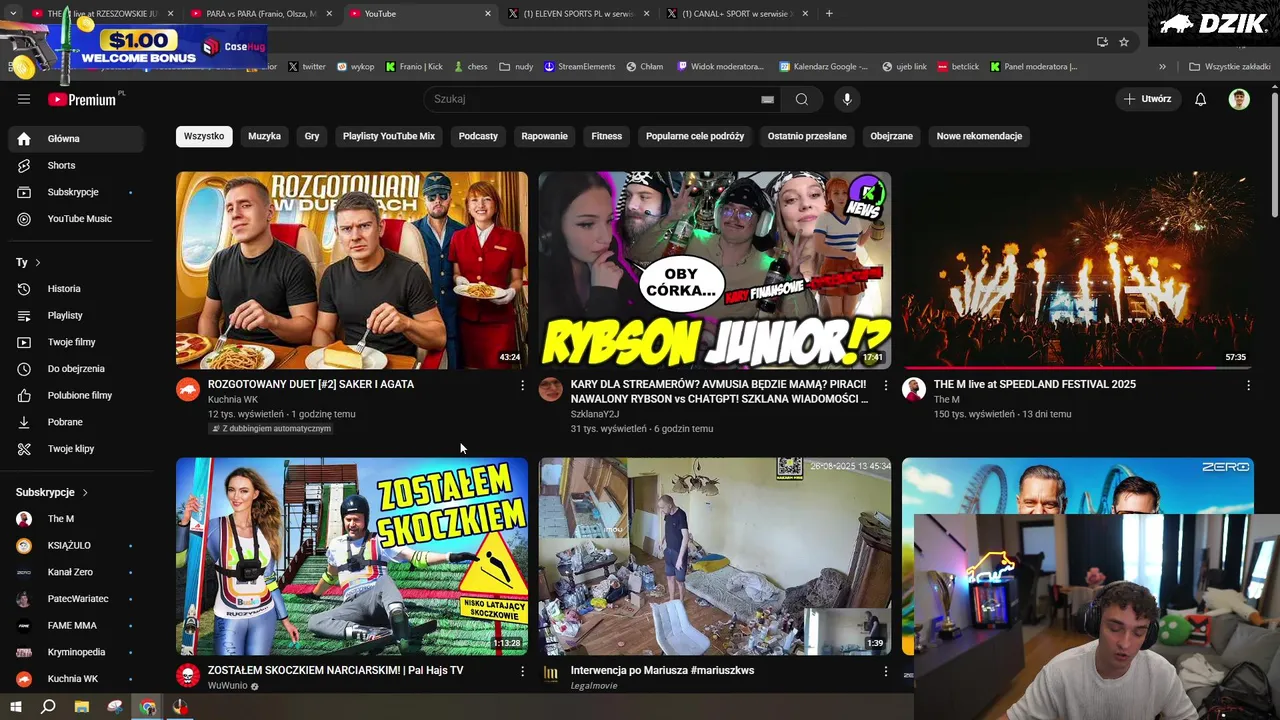
Task: Open the YouTube hamburger guide menu
Action: pyautogui.click(x=24, y=99)
